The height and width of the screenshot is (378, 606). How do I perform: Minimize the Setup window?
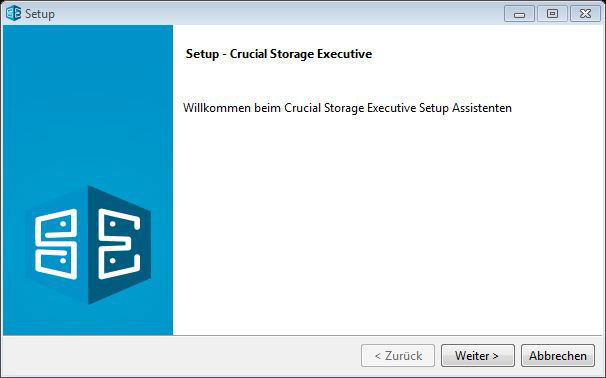519,14
